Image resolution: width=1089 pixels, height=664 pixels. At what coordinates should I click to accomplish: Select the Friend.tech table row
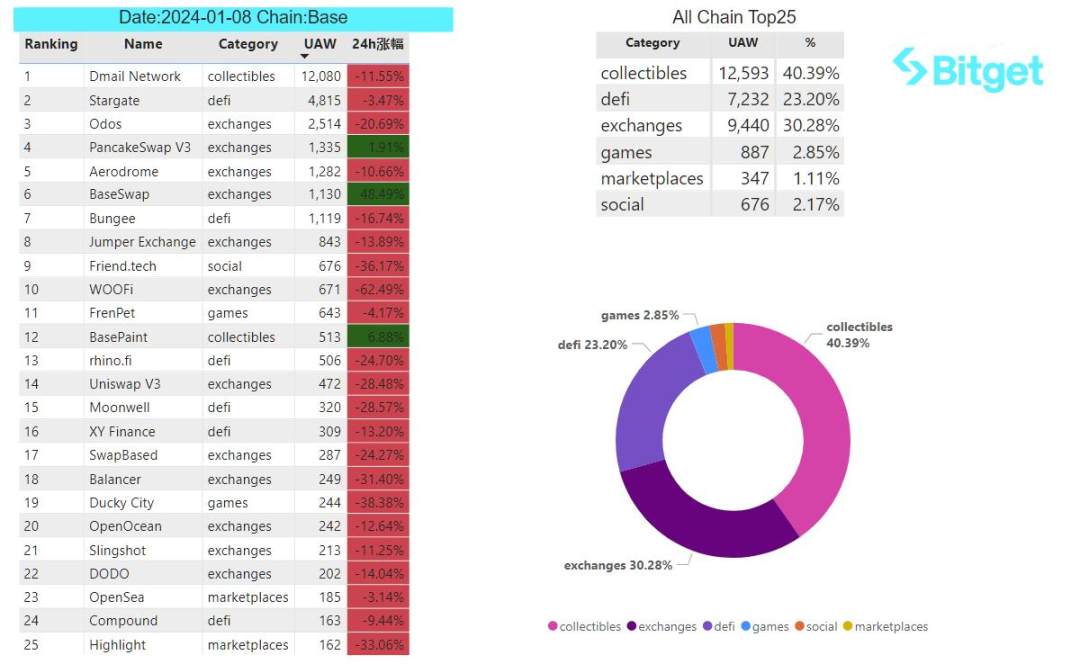coord(123,266)
